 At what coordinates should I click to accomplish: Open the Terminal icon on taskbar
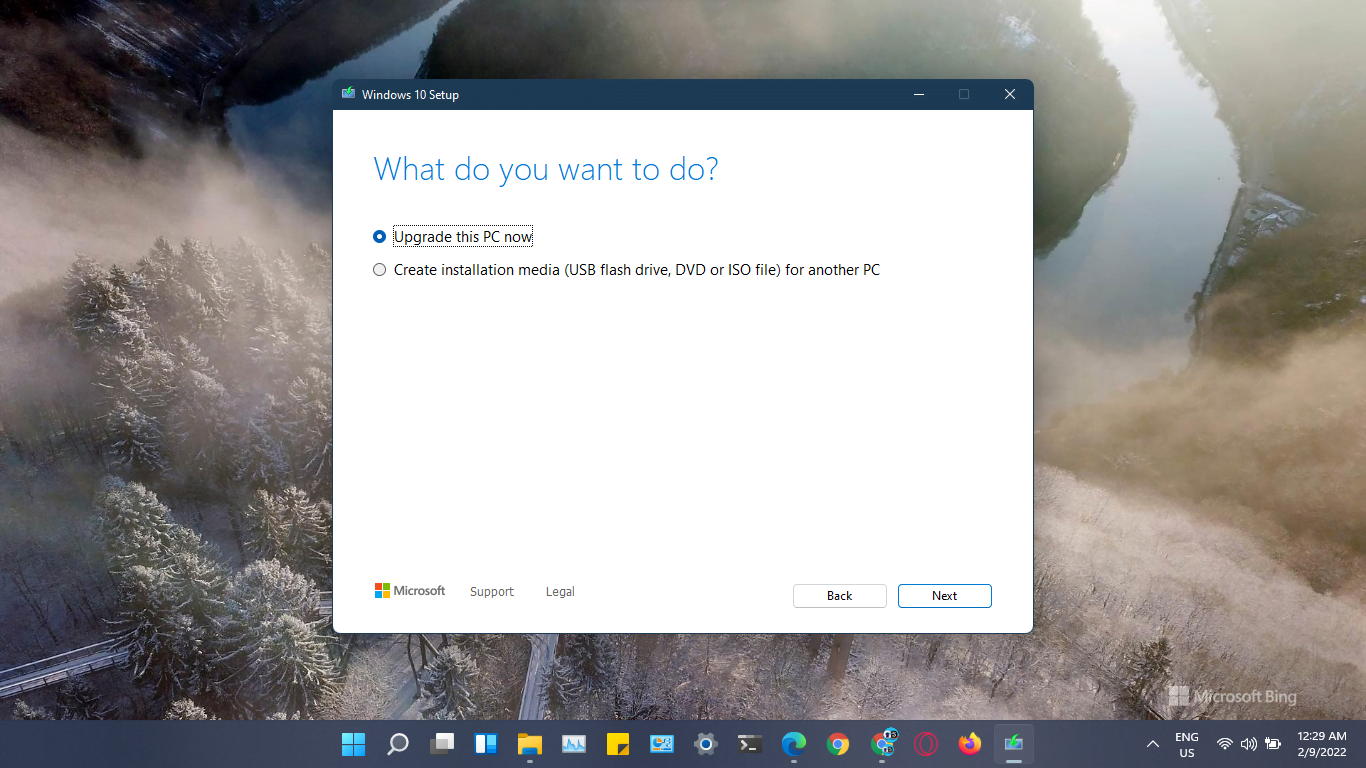click(749, 744)
